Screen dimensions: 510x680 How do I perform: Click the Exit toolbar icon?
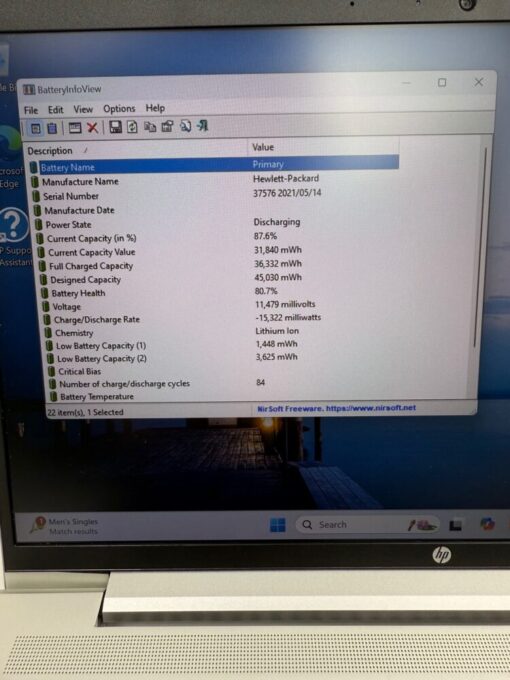(x=203, y=126)
